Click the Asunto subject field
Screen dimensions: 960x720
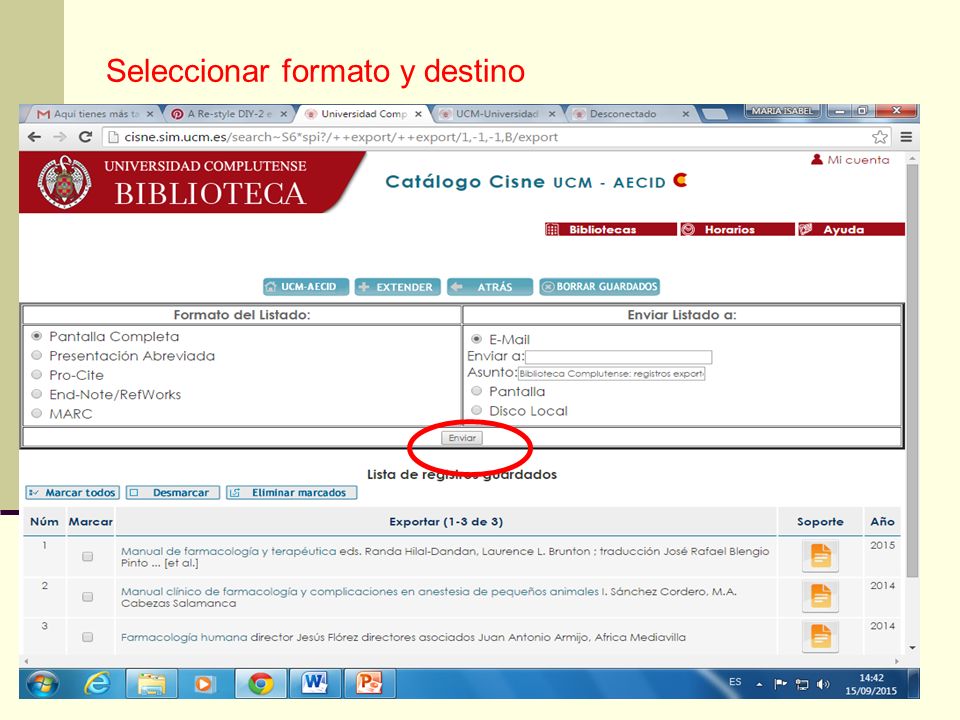(x=612, y=373)
